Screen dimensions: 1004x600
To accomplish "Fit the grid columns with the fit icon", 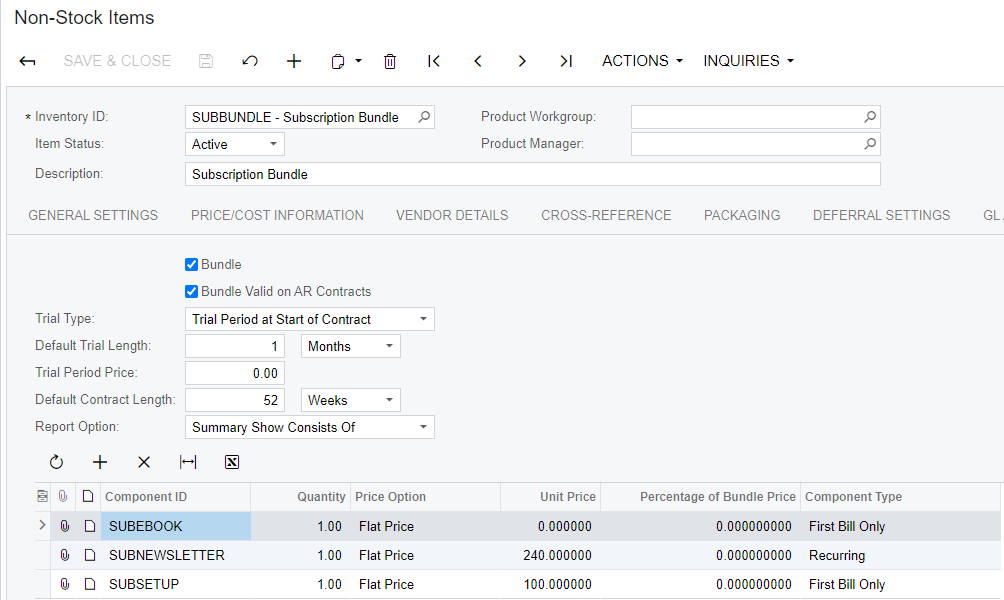I will (x=188, y=462).
